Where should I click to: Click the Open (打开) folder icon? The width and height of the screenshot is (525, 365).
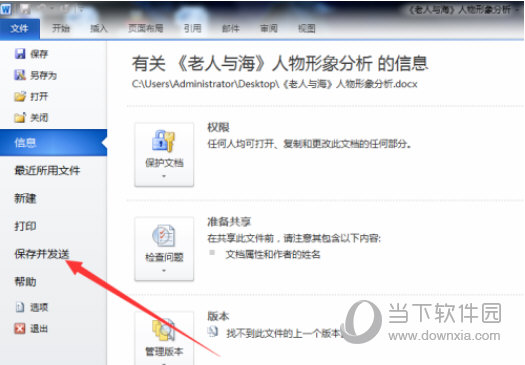click(x=20, y=96)
